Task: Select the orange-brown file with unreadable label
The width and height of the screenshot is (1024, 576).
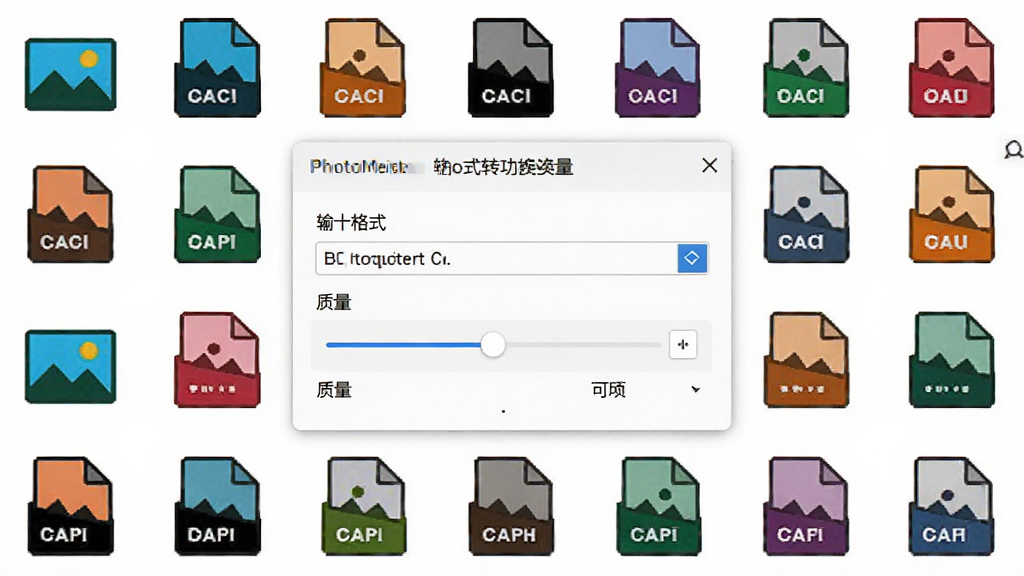Action: pyautogui.click(x=806, y=360)
